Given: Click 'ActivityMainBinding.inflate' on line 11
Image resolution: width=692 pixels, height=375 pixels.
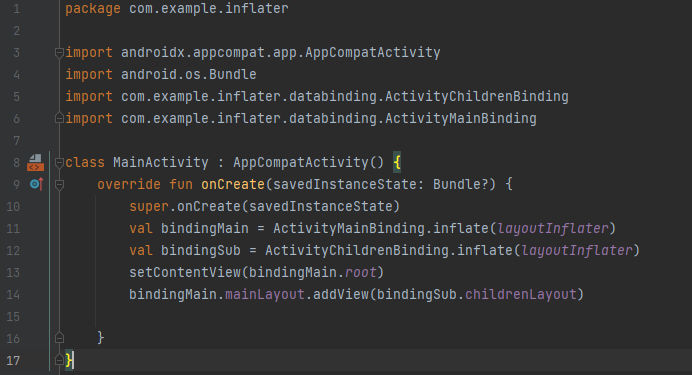Looking at the screenshot, I should tap(380, 229).
